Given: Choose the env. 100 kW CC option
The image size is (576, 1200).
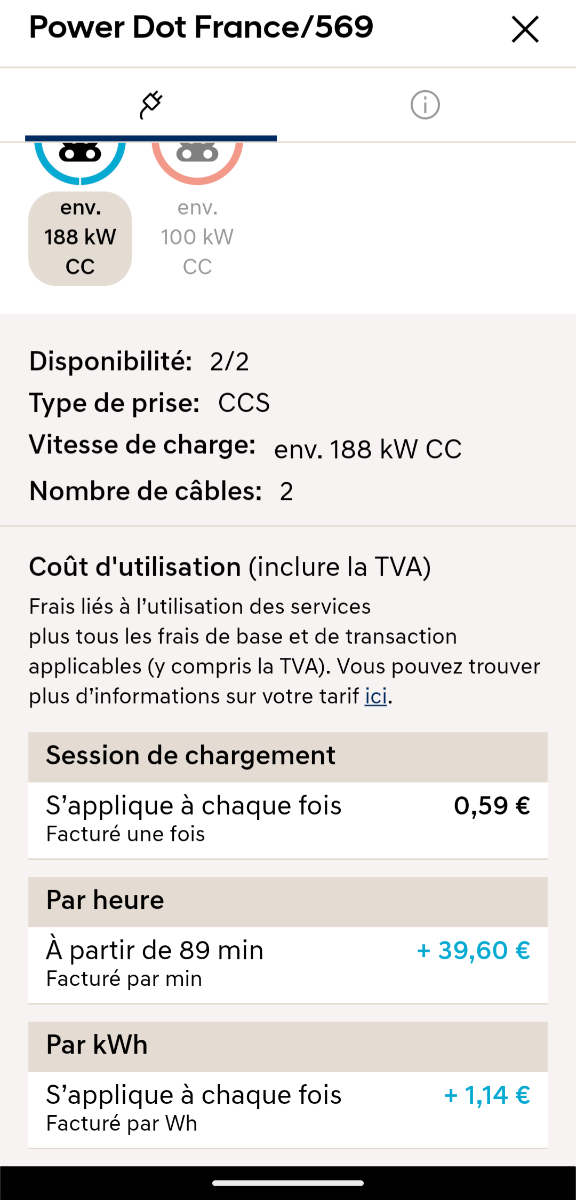Looking at the screenshot, I should [x=197, y=238].
